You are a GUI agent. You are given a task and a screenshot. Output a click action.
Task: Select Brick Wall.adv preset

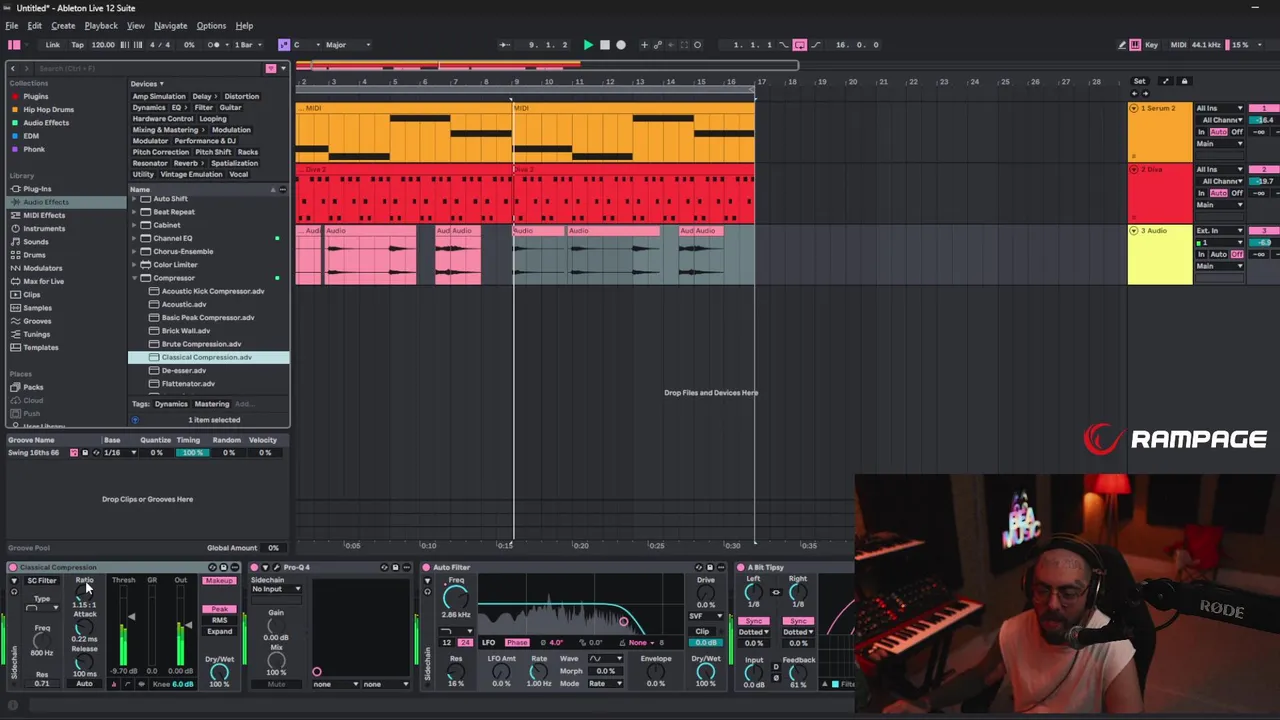[x=186, y=331]
